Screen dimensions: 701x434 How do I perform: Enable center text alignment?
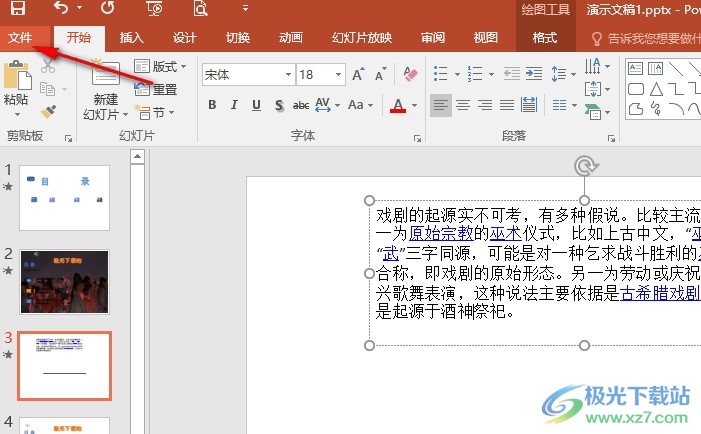coord(463,105)
